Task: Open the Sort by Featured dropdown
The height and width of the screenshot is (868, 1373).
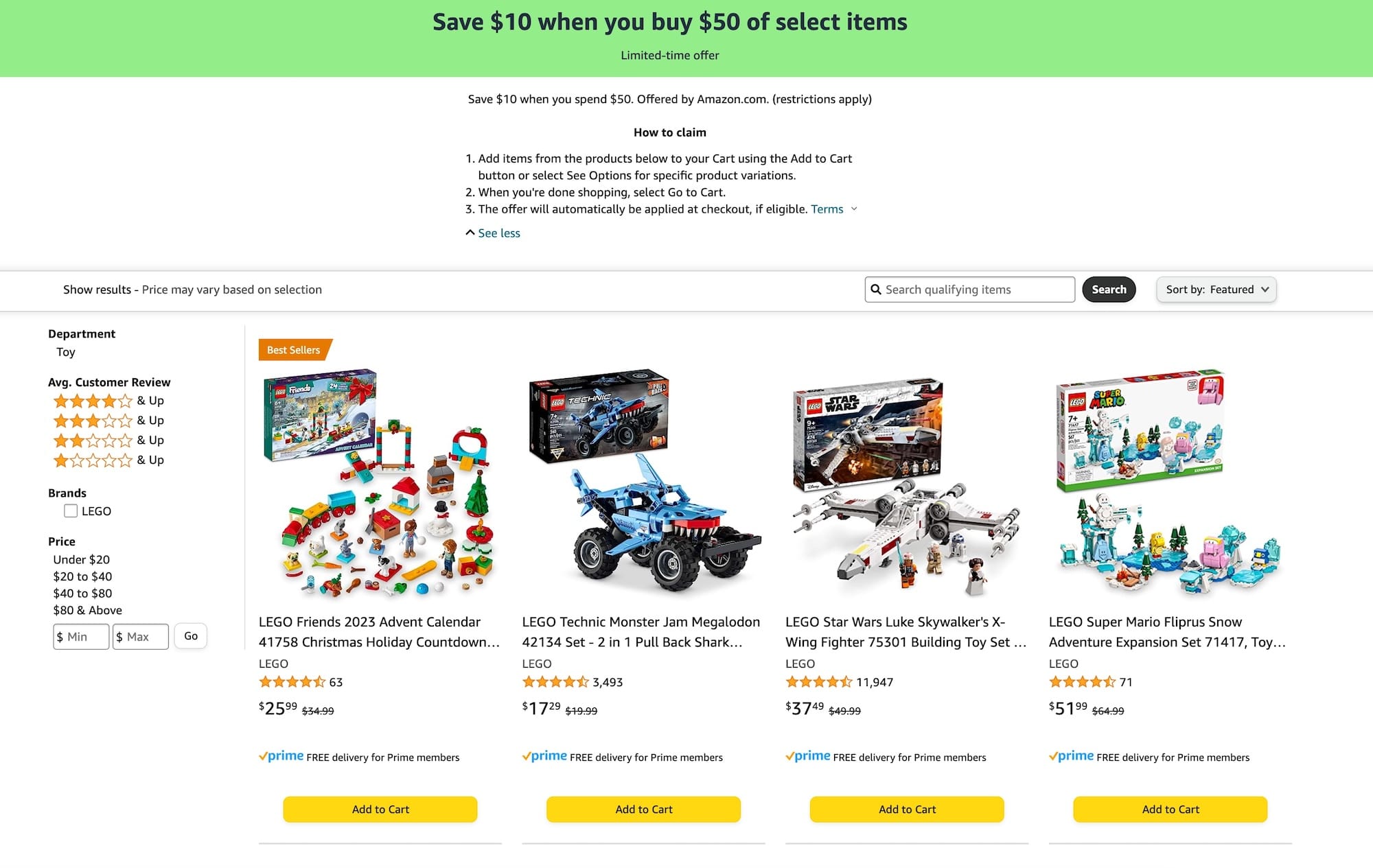Action: 1216,290
